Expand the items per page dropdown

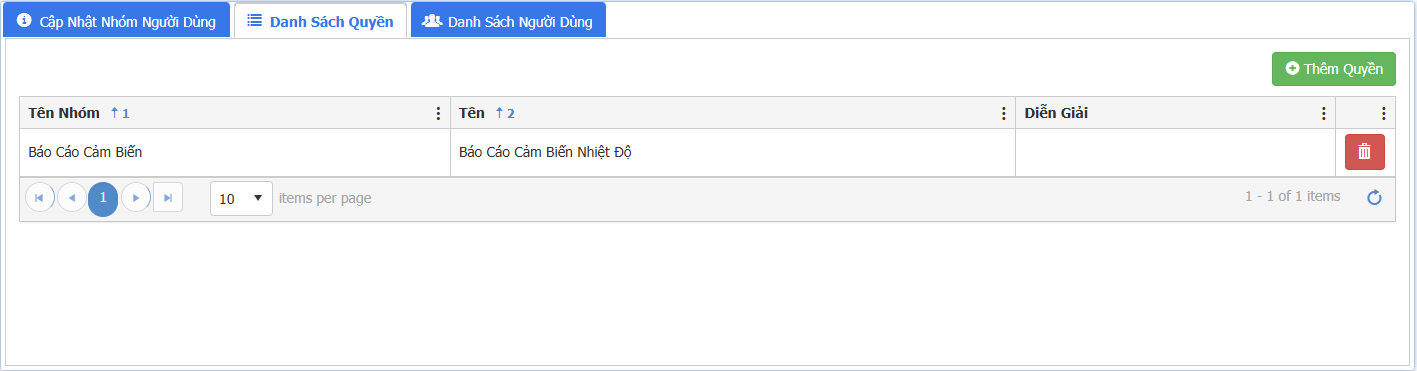[241, 198]
